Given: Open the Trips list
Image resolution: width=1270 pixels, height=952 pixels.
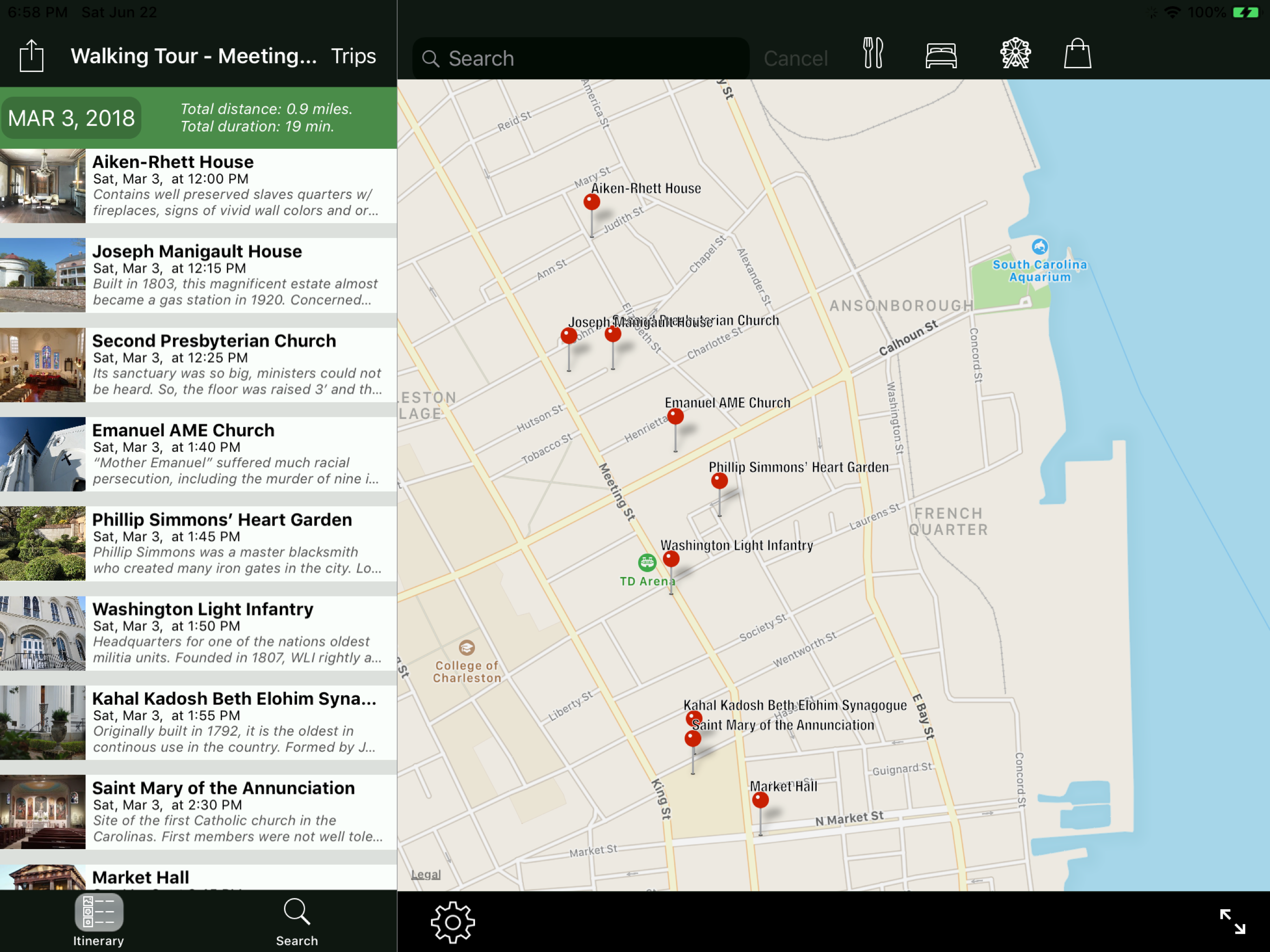Looking at the screenshot, I should click(x=354, y=56).
